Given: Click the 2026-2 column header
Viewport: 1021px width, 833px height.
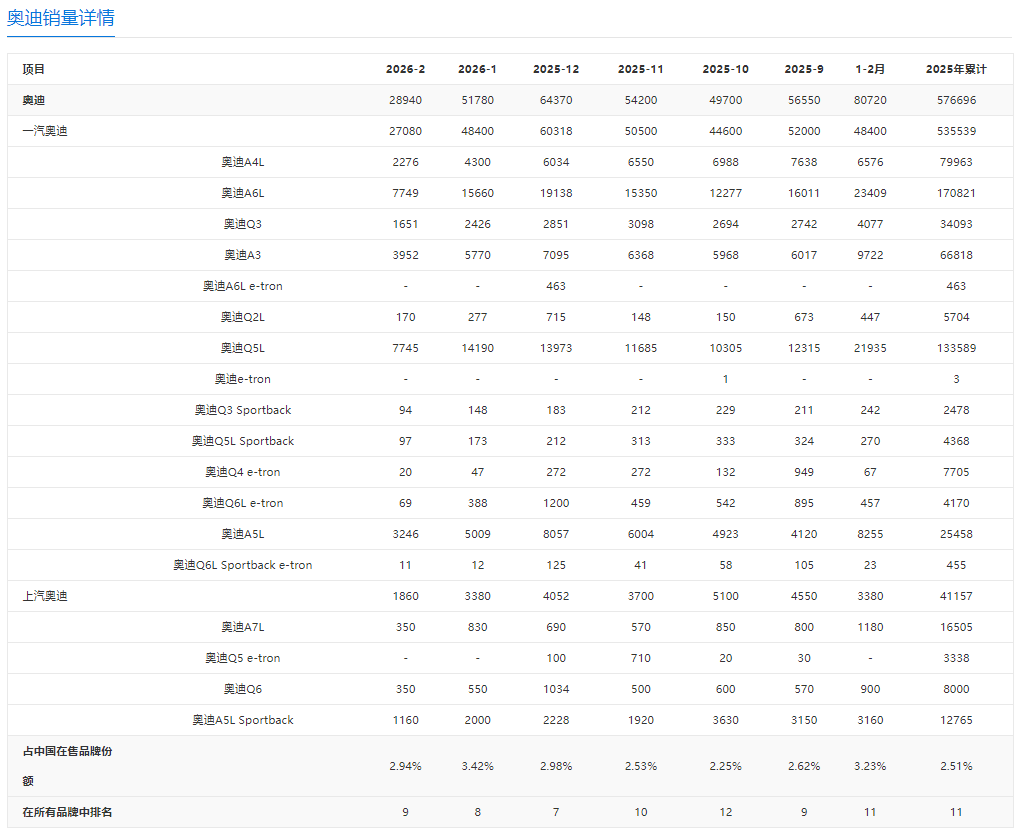Looking at the screenshot, I should pyautogui.click(x=405, y=69).
